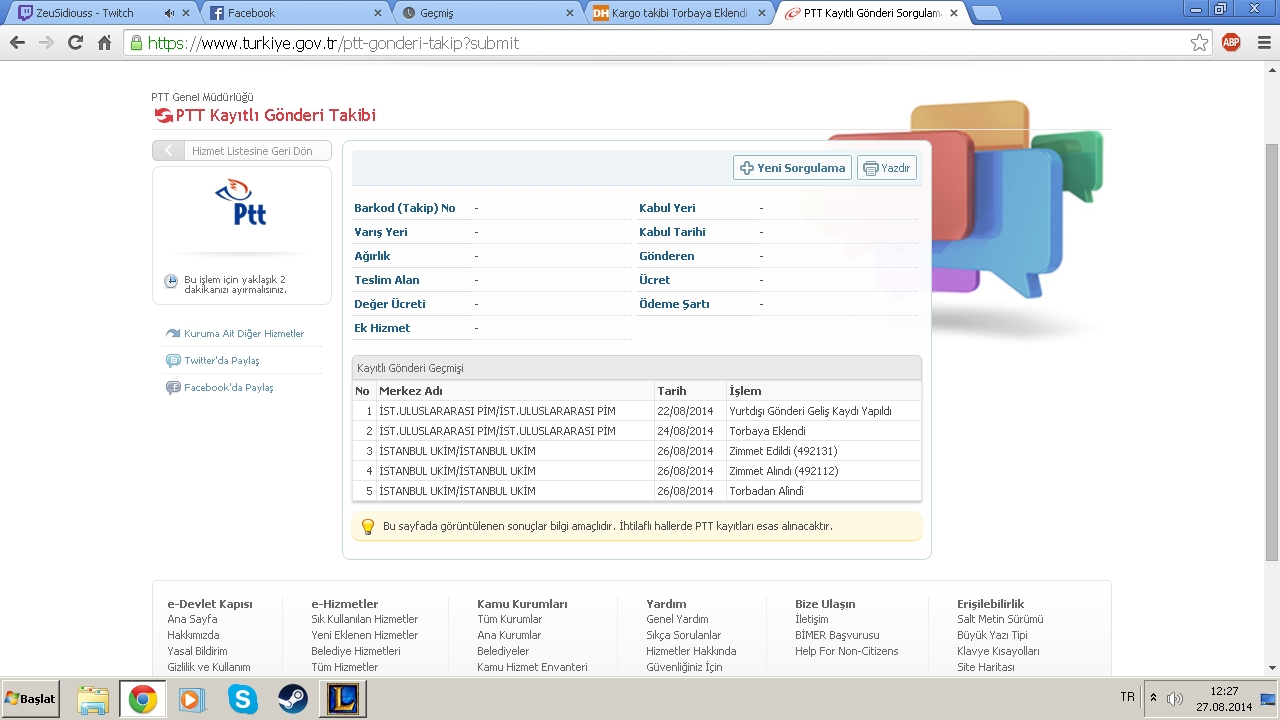
Task: Click the browser Back arrow
Action: 17,43
